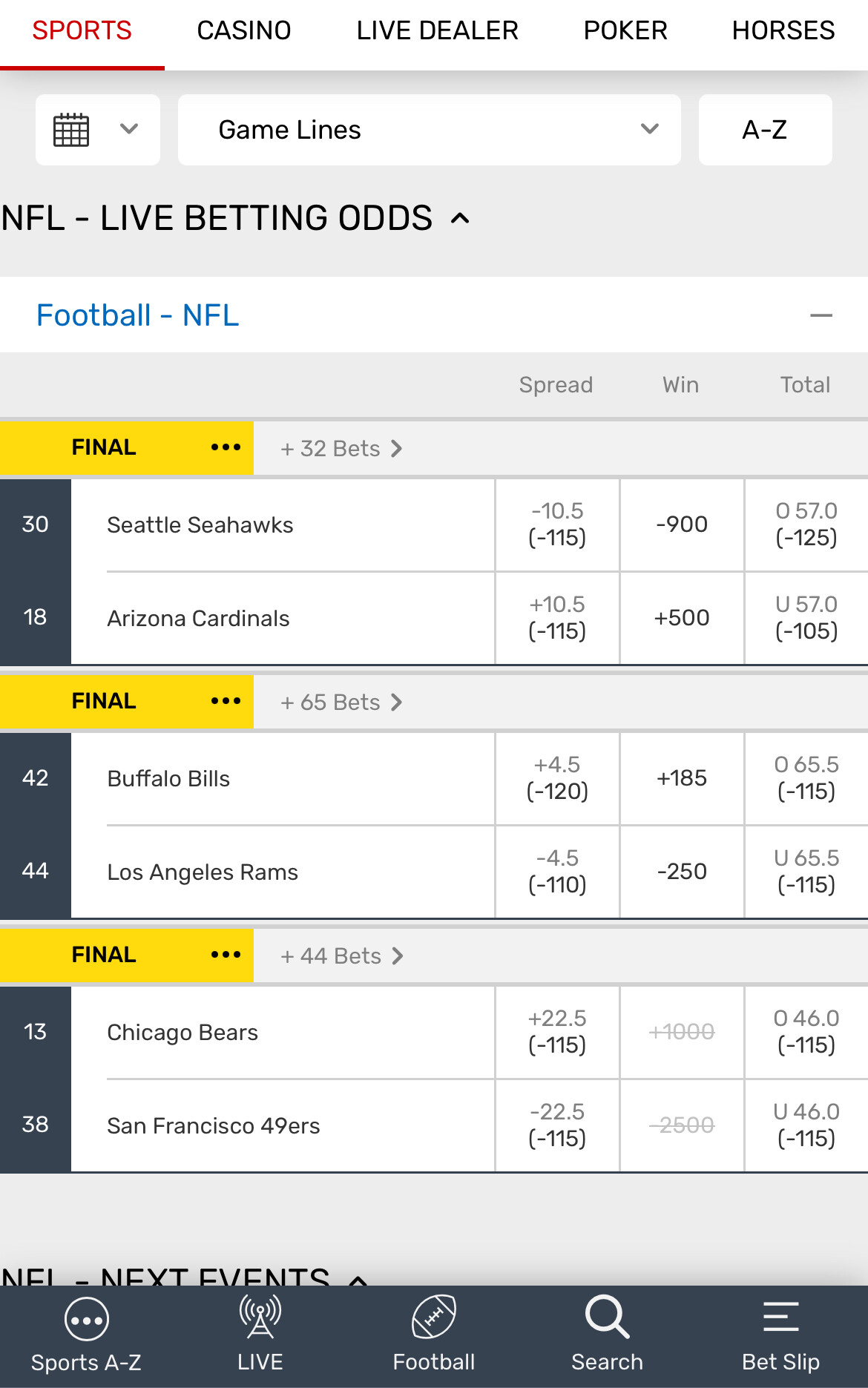Pick Under 65.5 total for Rams game
Image resolution: width=868 pixels, height=1388 pixels.
806,872
